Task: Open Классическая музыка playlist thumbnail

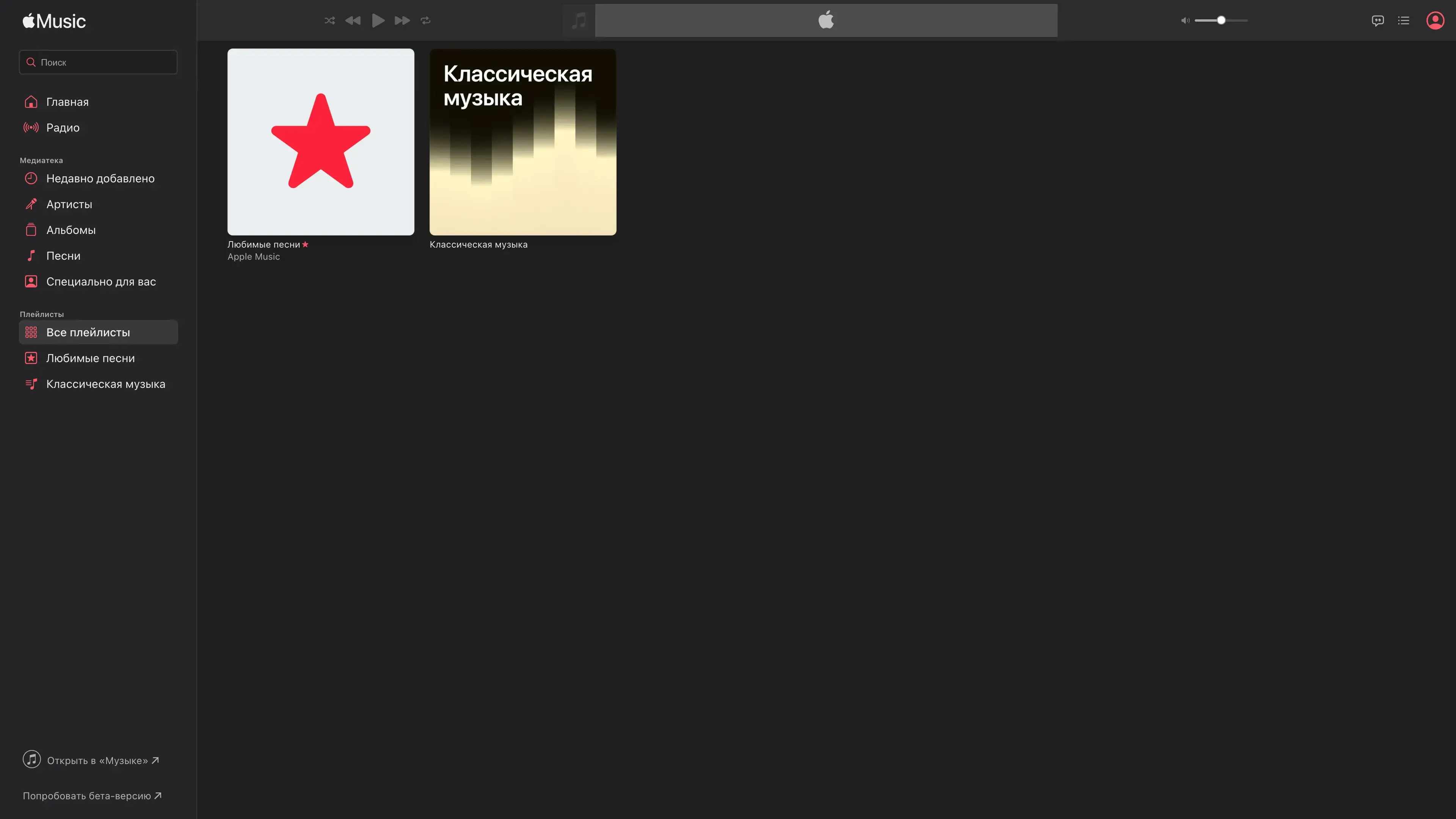Action: [x=523, y=142]
